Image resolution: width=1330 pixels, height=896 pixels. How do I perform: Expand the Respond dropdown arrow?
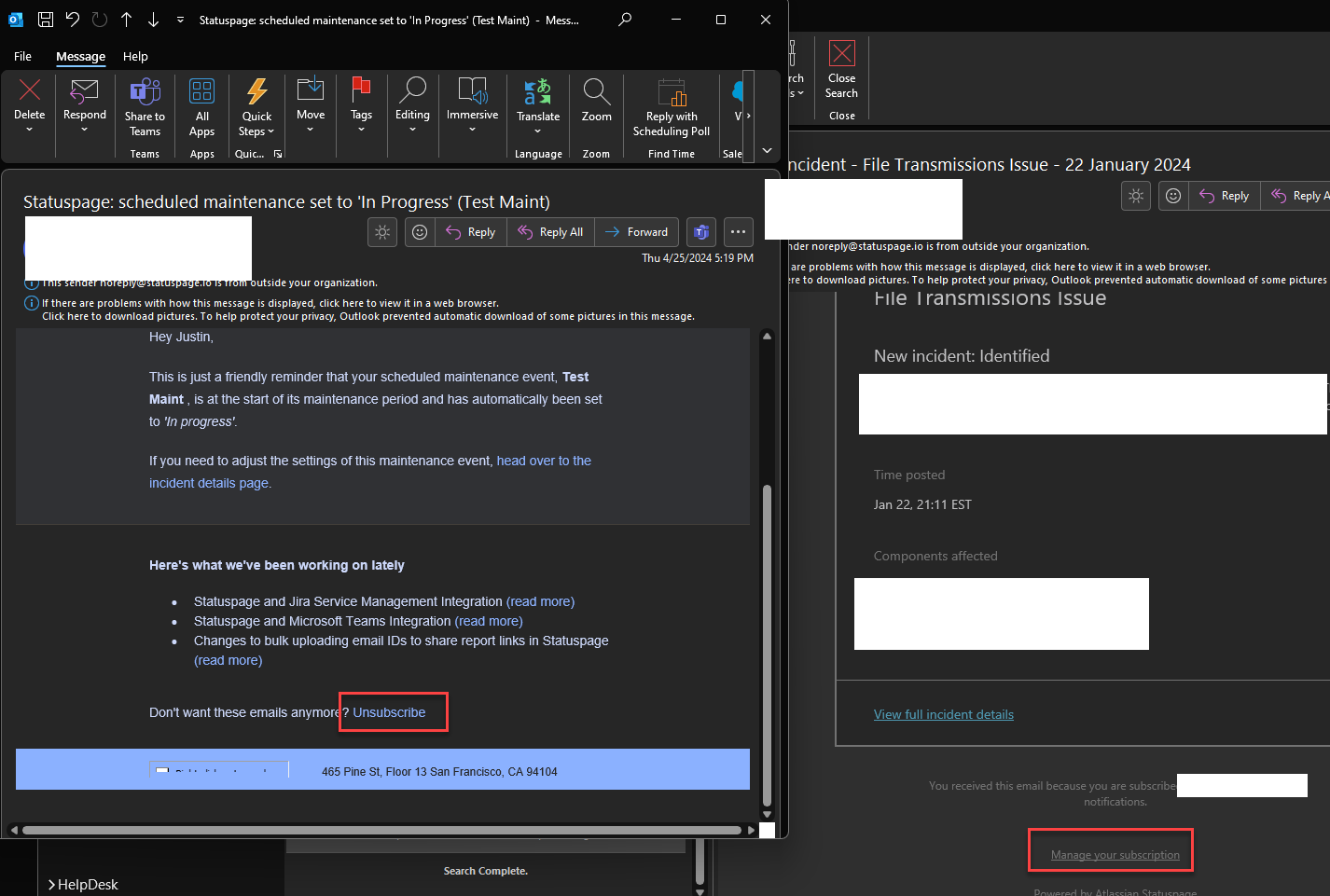85,130
